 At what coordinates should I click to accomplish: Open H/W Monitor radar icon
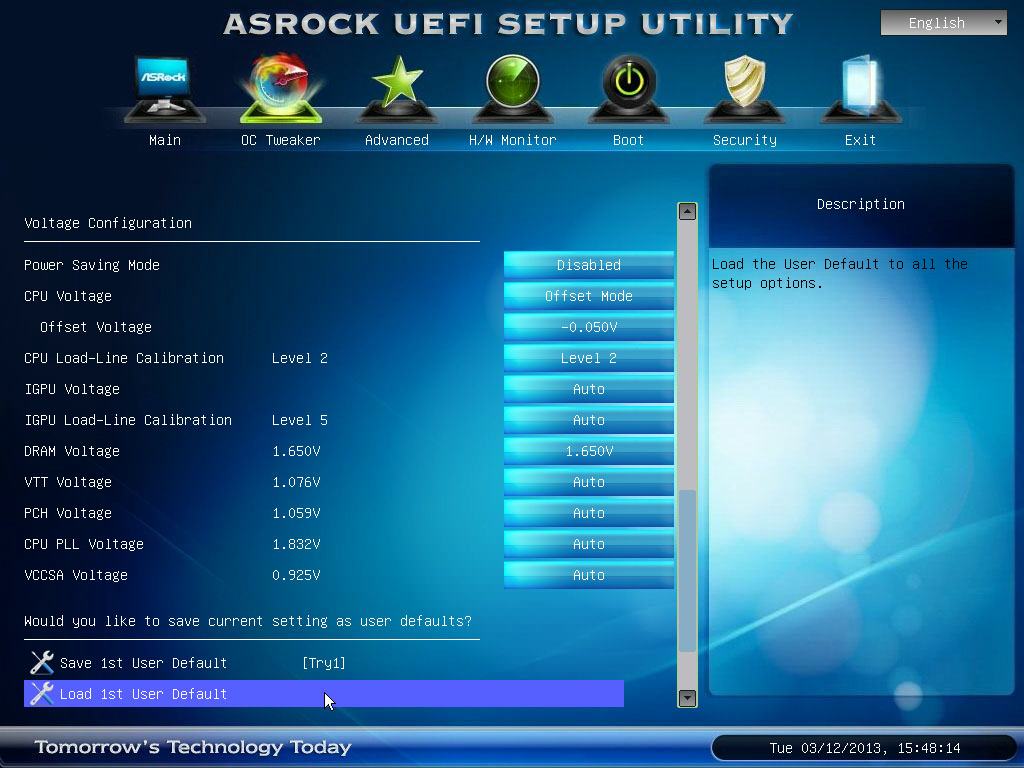click(513, 89)
